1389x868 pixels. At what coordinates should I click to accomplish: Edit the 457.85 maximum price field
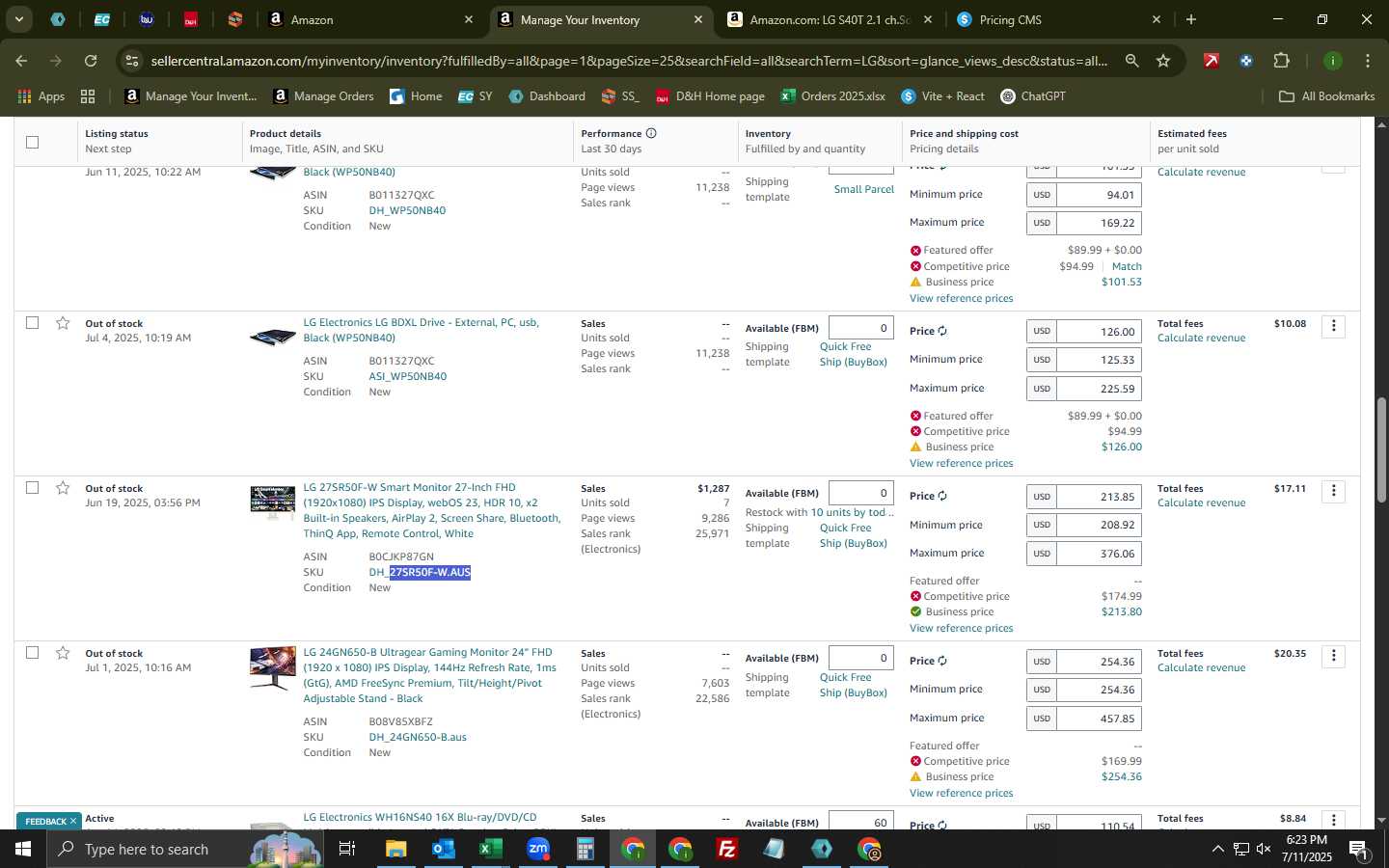coord(1099,719)
